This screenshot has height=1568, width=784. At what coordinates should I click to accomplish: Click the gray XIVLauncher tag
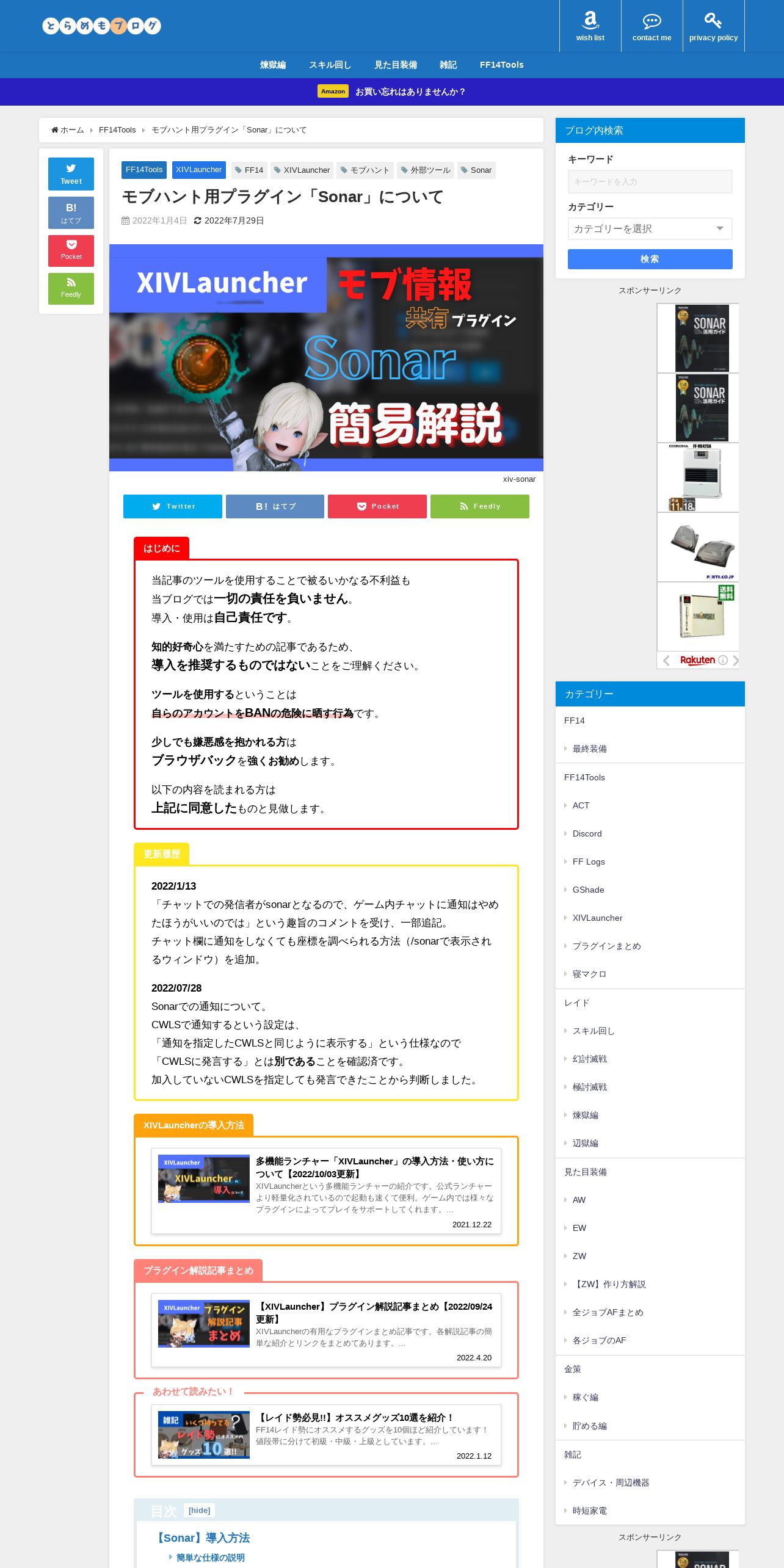click(302, 170)
